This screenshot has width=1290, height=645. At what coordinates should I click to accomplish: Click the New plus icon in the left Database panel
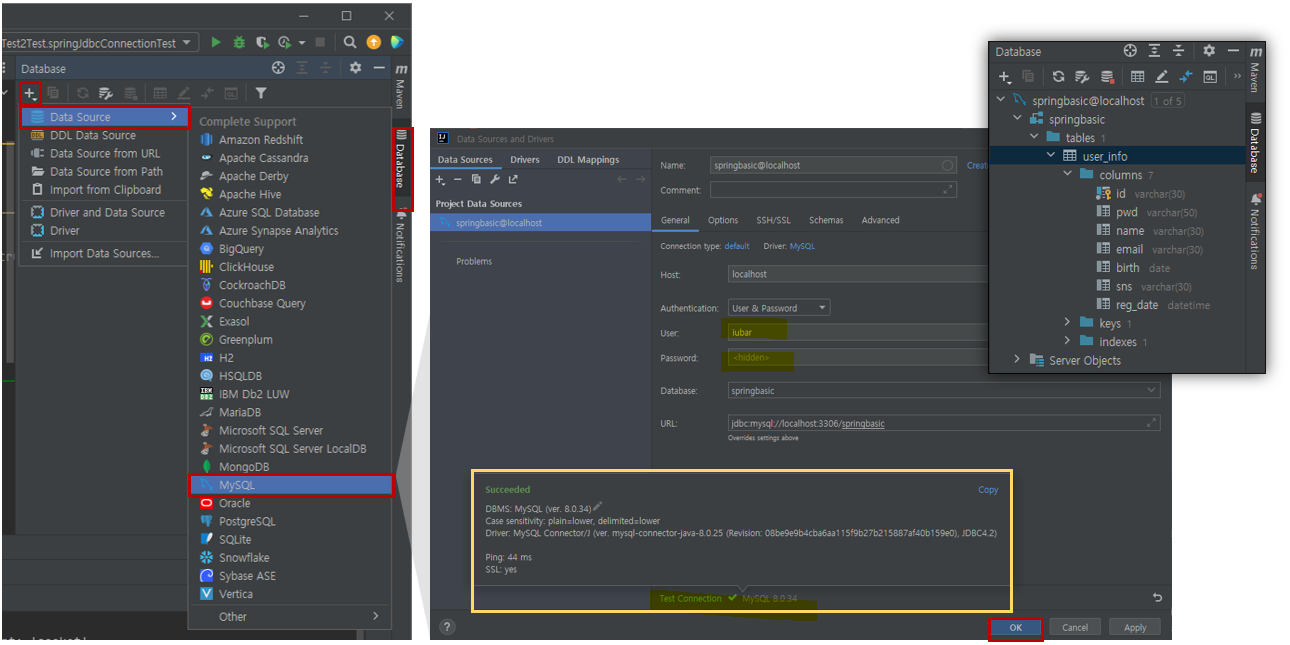[31, 94]
